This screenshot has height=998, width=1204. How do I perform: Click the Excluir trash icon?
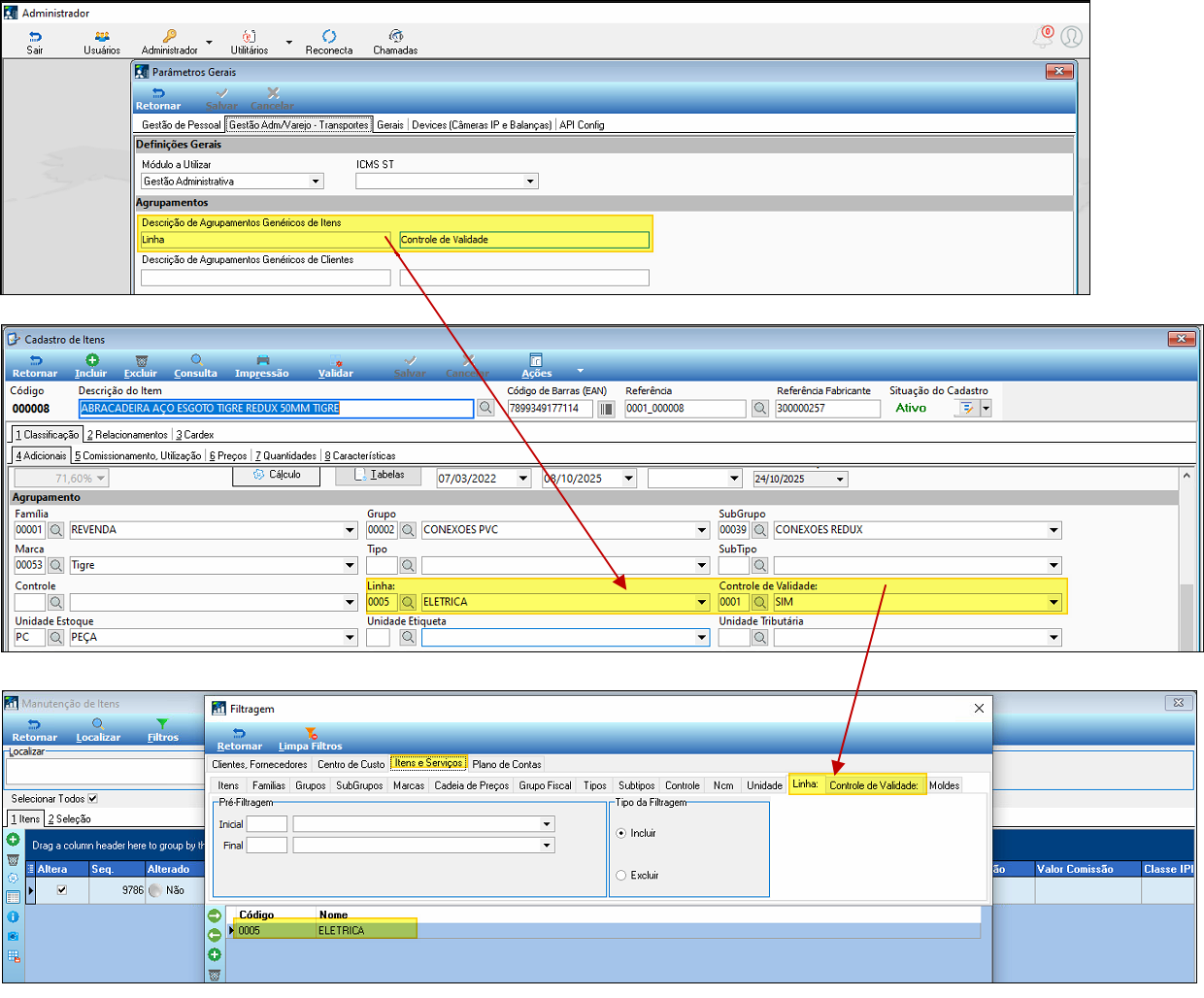click(x=141, y=360)
